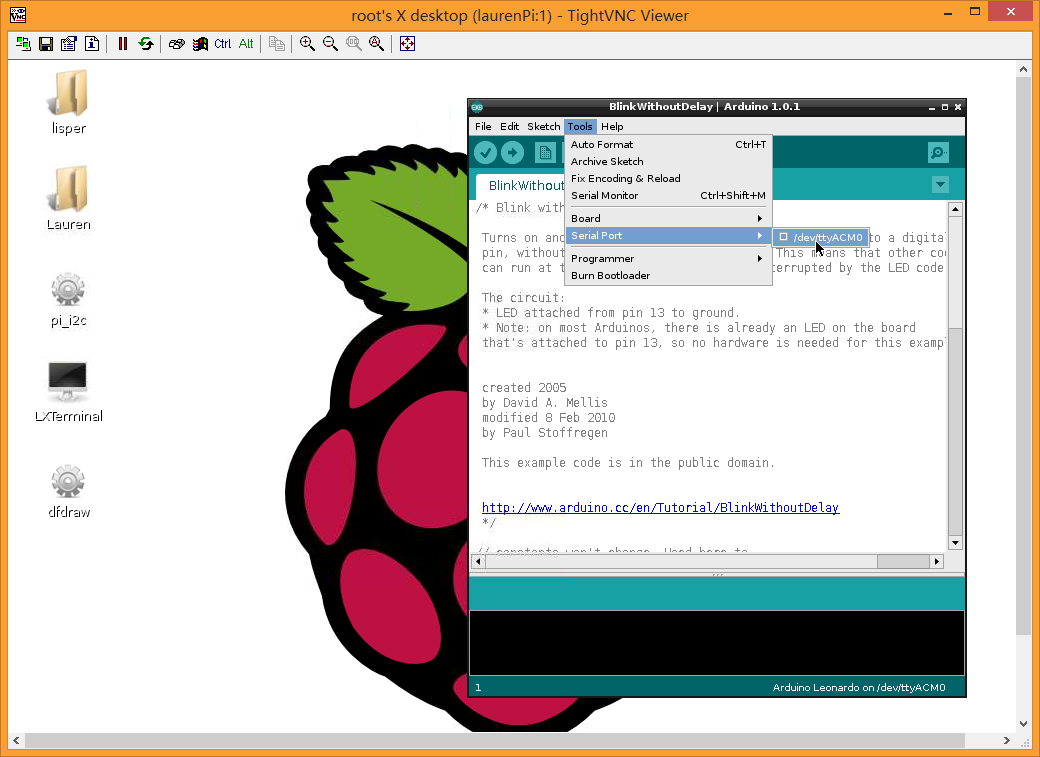Open the TightVNC connection options icon
The height and width of the screenshot is (757, 1040).
point(69,44)
